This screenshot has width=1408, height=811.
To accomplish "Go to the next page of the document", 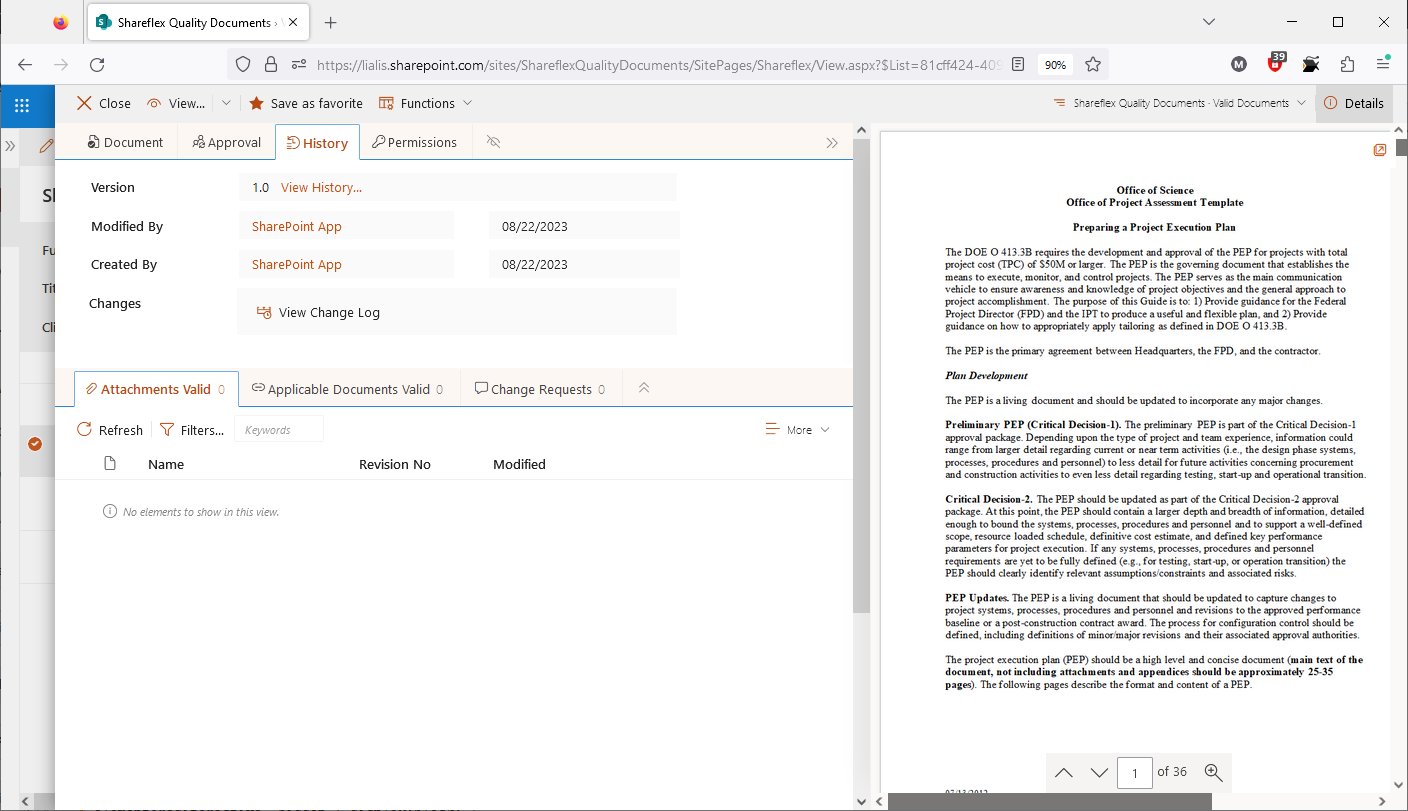I will [1099, 772].
